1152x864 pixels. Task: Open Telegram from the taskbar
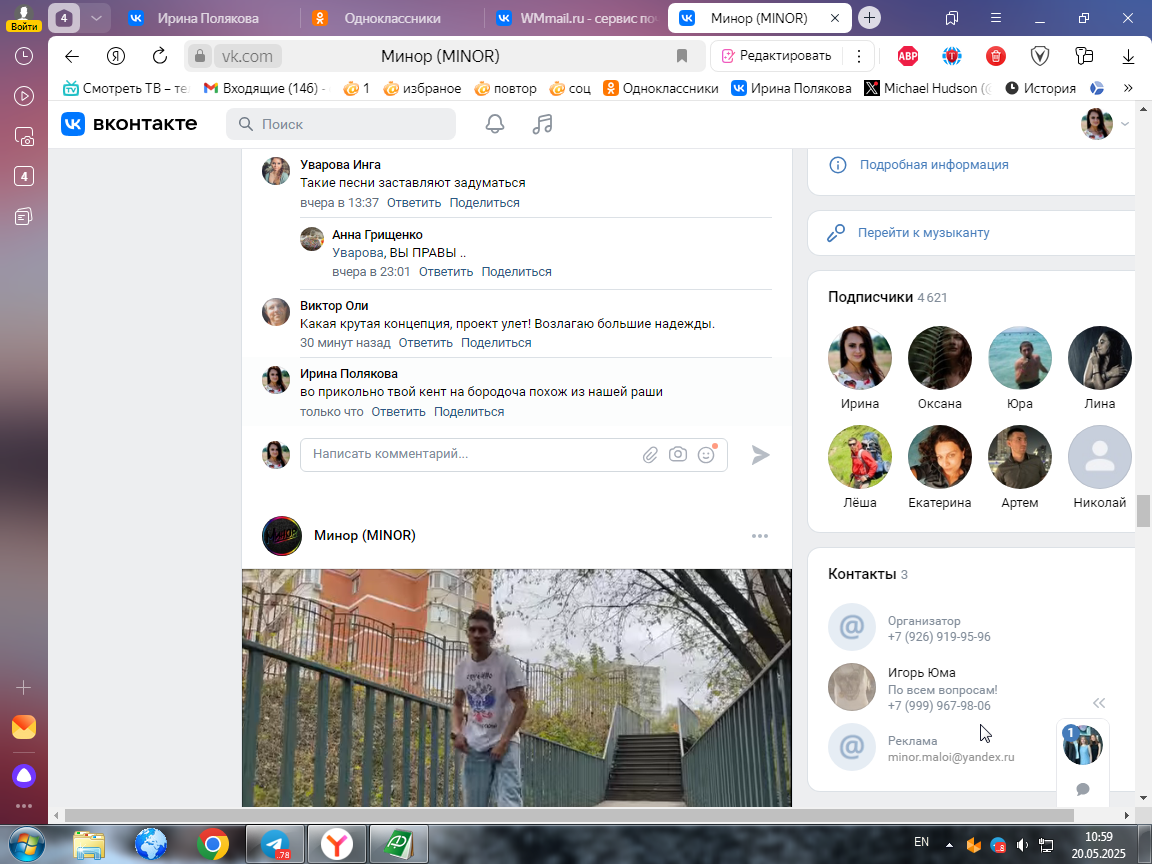[x=275, y=845]
